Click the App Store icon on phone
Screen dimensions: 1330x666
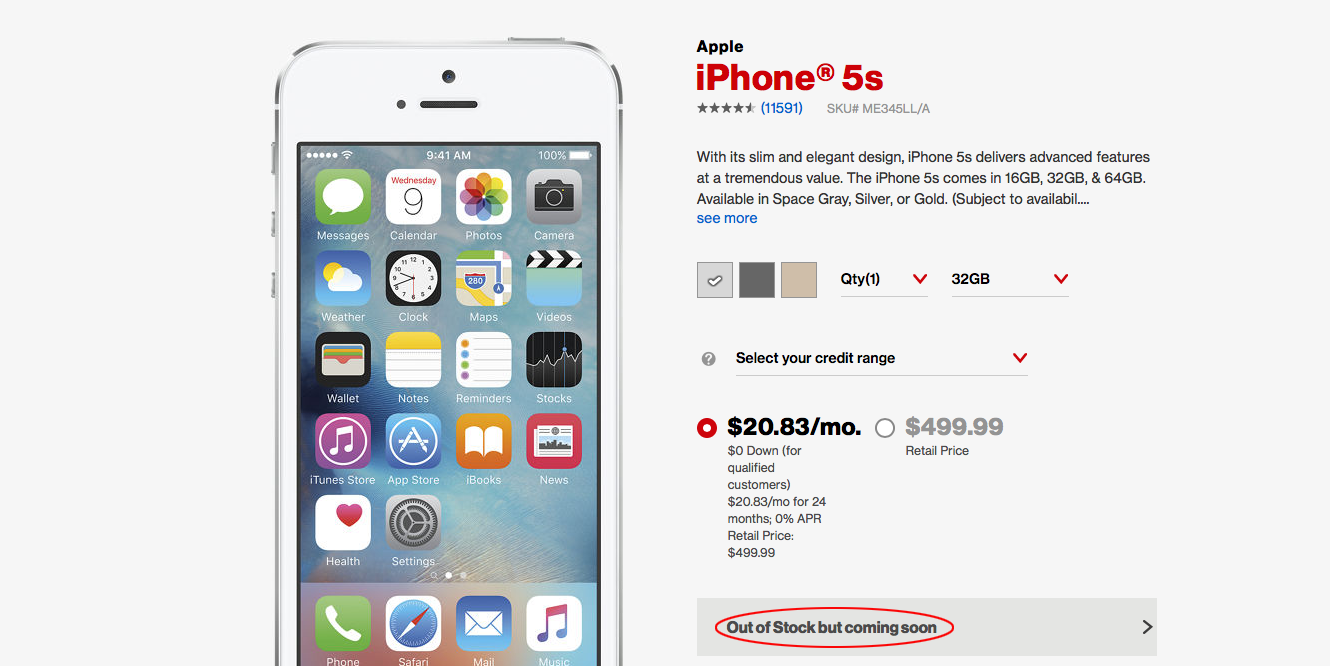tap(413, 442)
